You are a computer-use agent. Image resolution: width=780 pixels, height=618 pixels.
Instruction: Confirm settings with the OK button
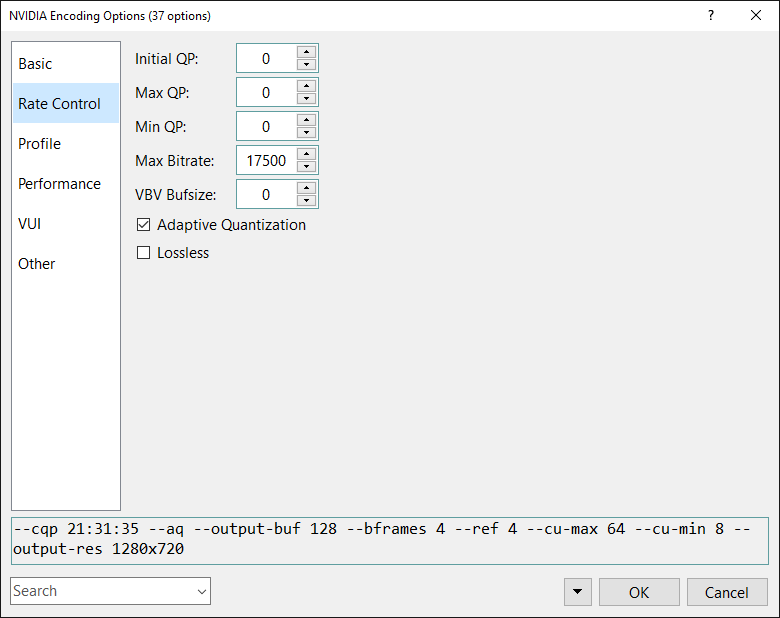pyautogui.click(x=639, y=592)
